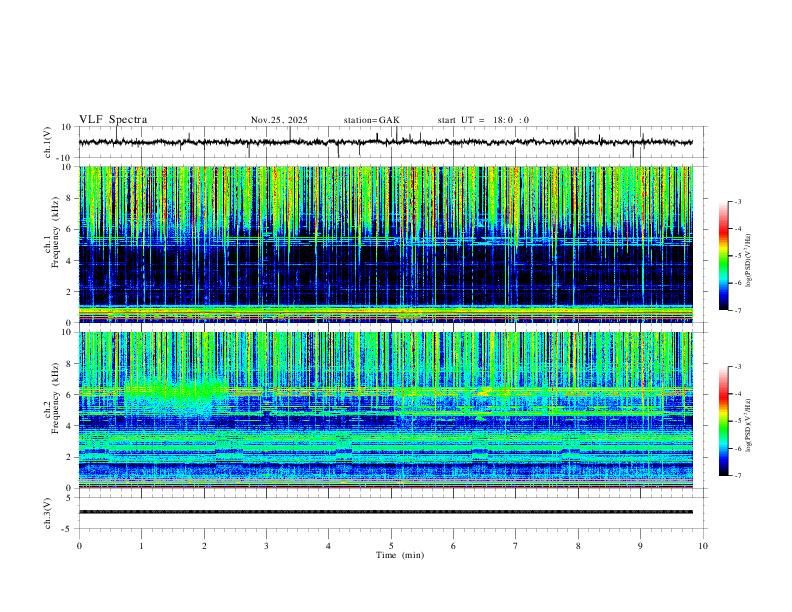Click time axis tick label "0"
Viewport: 792px width, 612px height.
coord(79,546)
